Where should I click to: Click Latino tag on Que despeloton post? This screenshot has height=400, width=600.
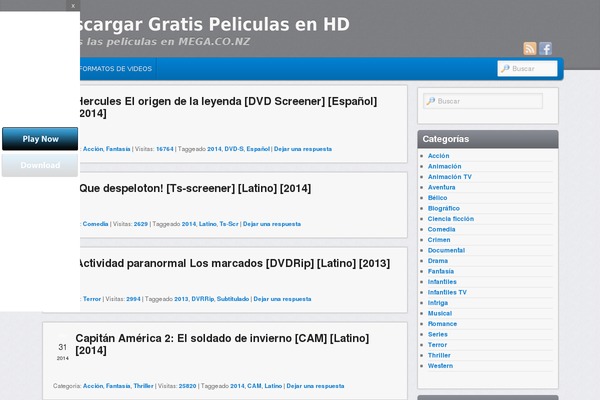point(208,224)
